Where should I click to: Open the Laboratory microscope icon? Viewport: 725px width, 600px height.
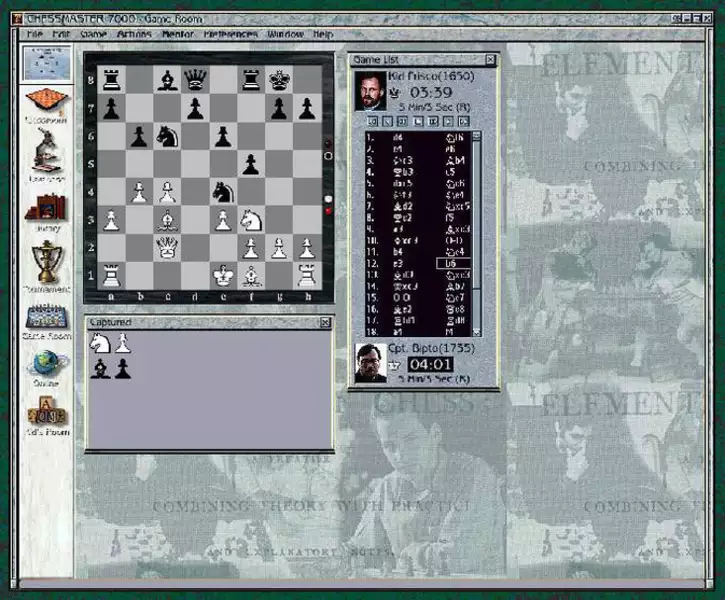[46, 155]
